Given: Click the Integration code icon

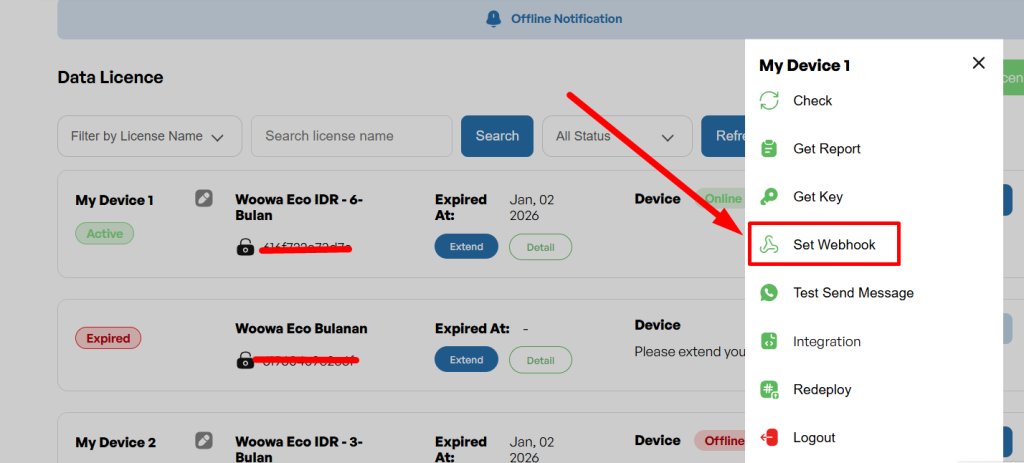Looking at the screenshot, I should click(x=768, y=341).
